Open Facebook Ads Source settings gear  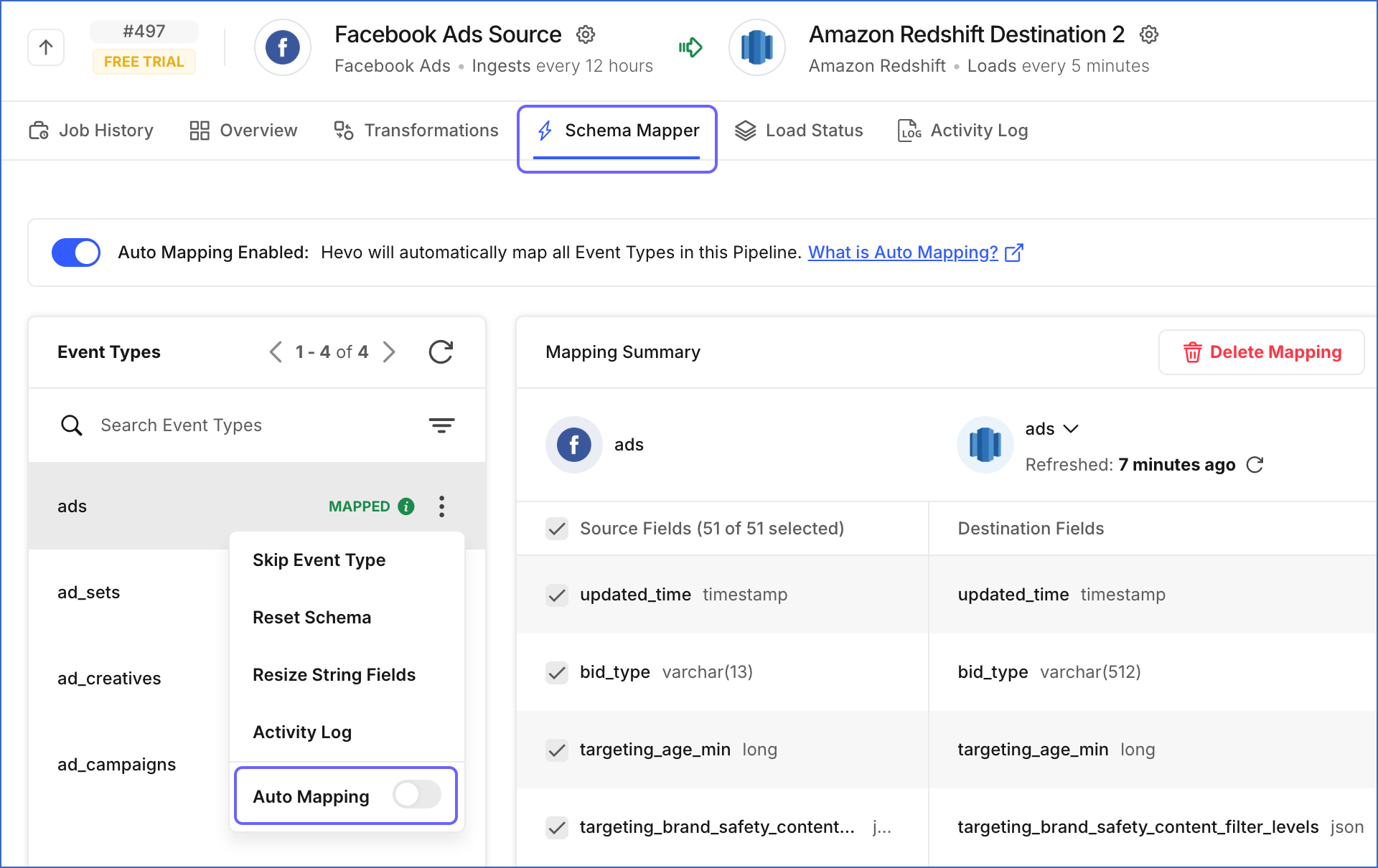tap(586, 34)
